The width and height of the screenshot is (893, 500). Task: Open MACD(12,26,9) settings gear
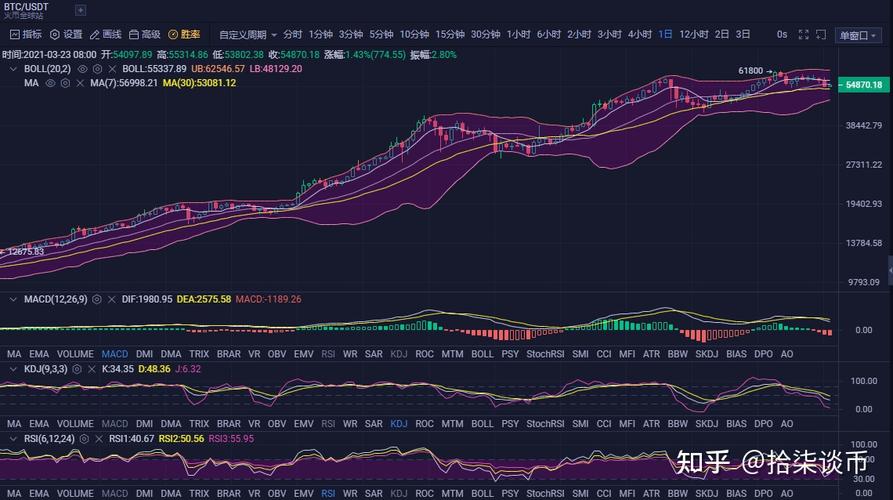(x=97, y=300)
